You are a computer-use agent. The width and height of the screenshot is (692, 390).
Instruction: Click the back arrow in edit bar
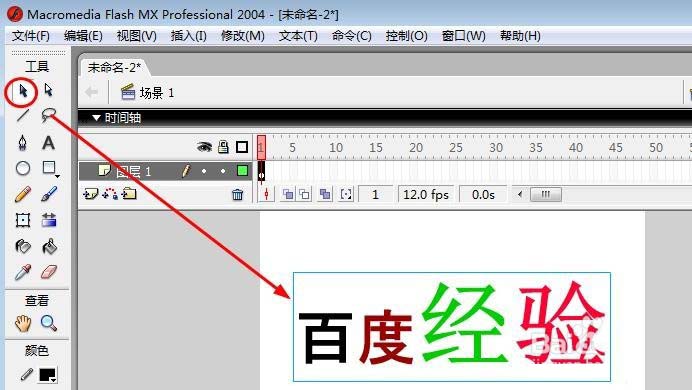point(92,92)
